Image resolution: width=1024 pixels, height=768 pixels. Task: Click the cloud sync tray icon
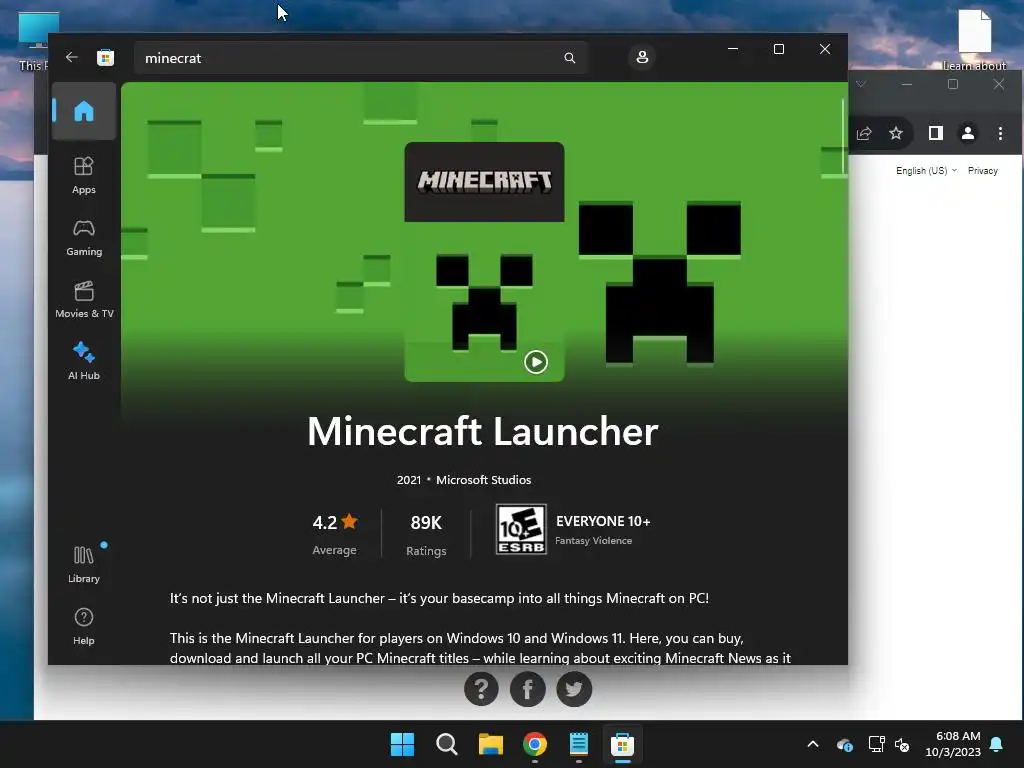click(844, 744)
